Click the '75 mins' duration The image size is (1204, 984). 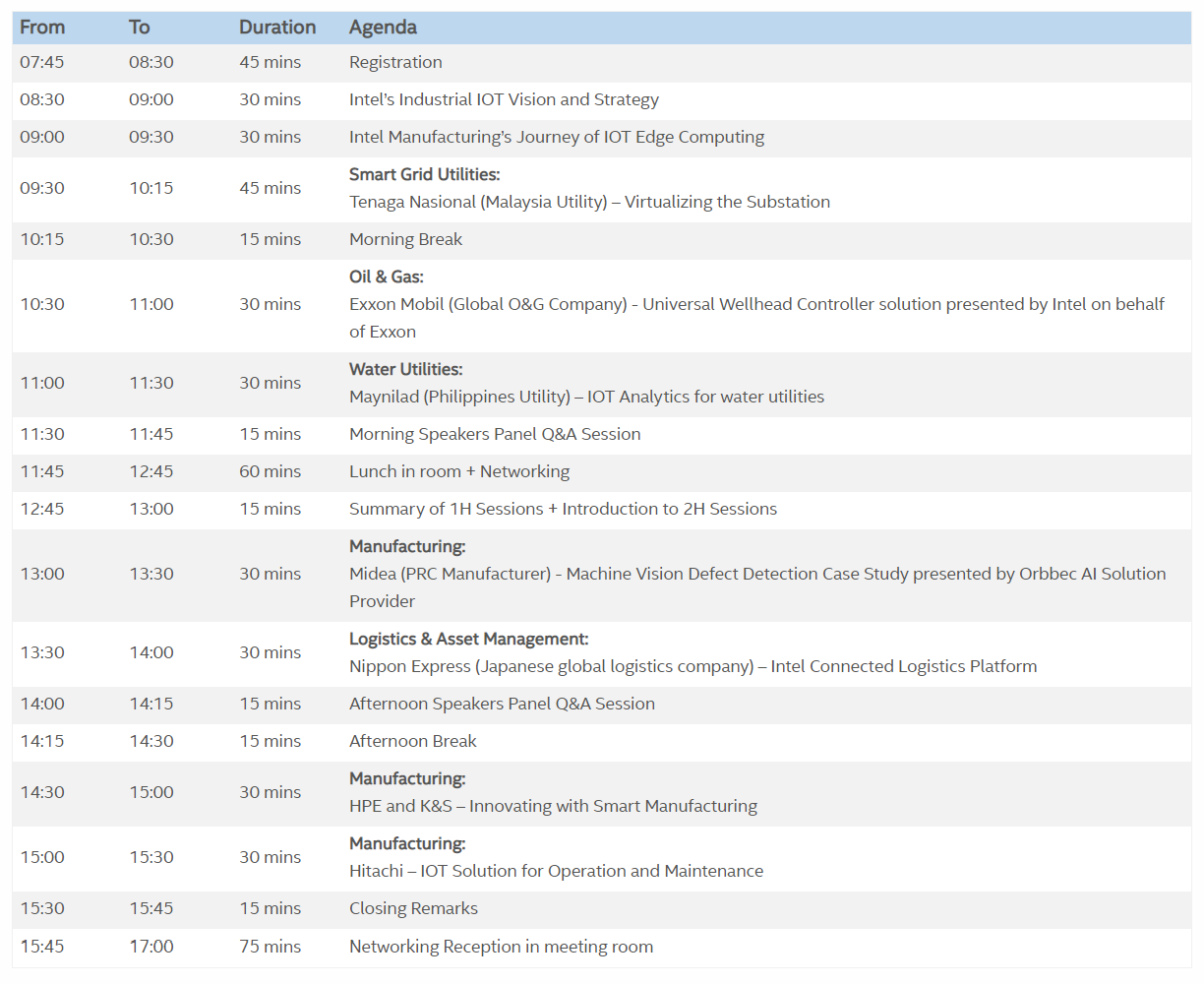coord(271,947)
